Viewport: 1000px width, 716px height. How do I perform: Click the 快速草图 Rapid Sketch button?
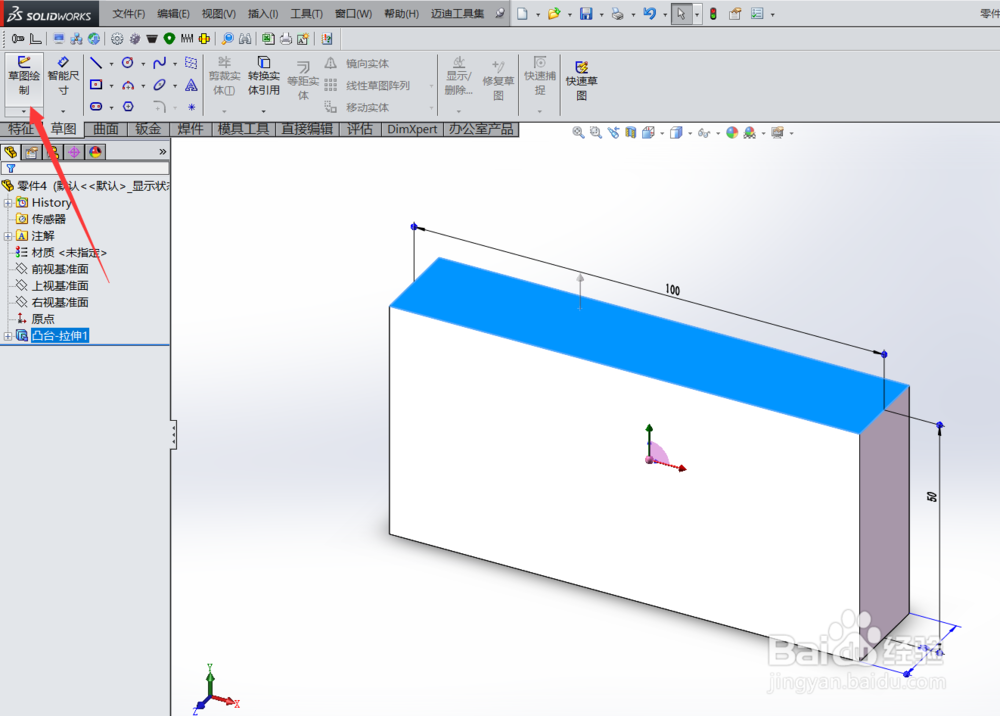[581, 81]
